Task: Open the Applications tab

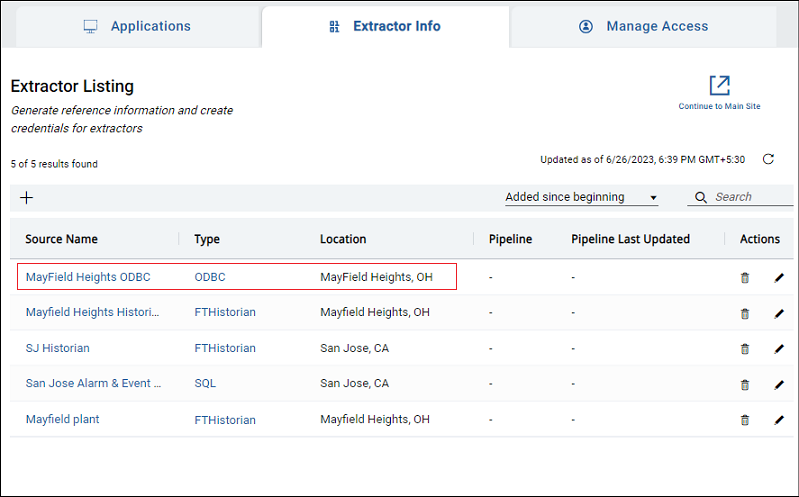Action: click(138, 27)
